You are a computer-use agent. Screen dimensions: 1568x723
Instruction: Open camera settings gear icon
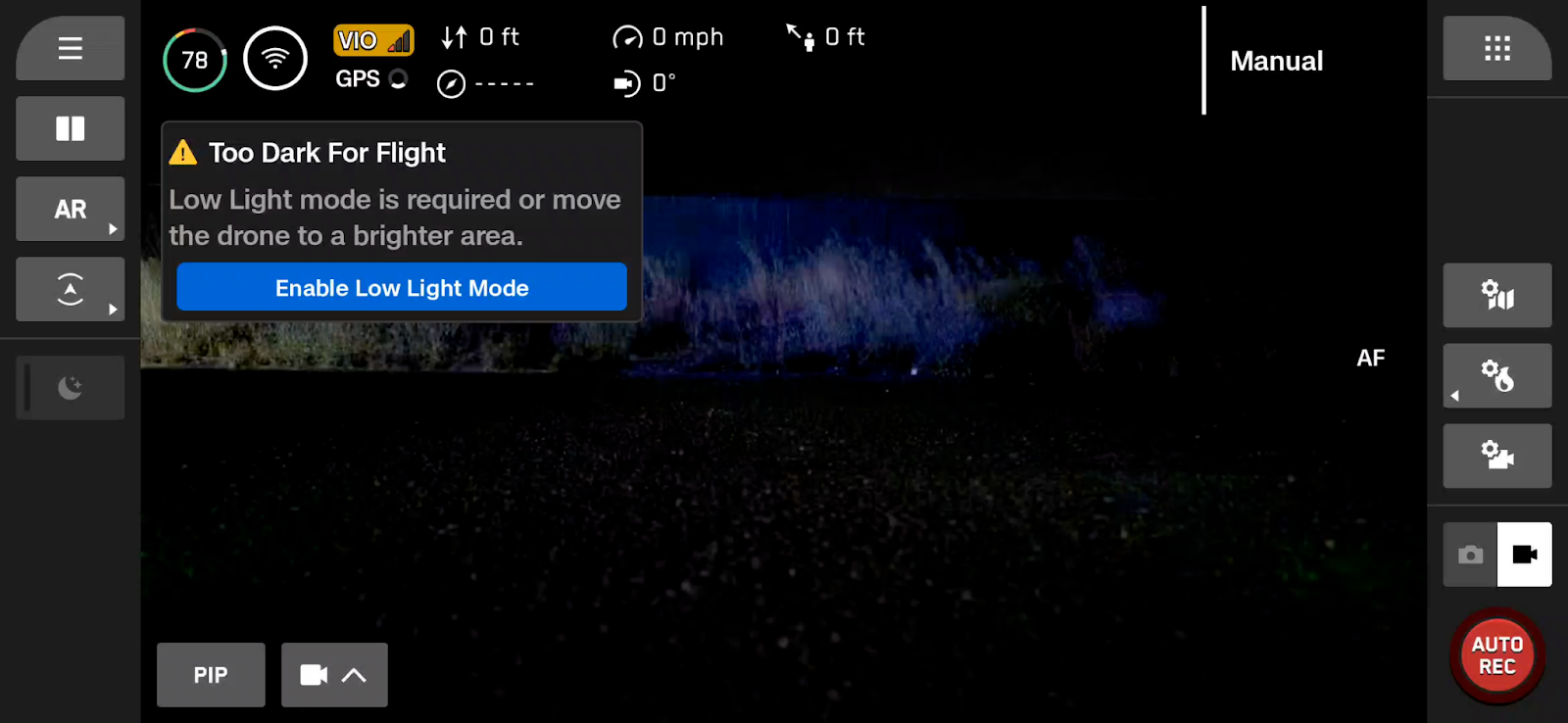coord(1496,456)
